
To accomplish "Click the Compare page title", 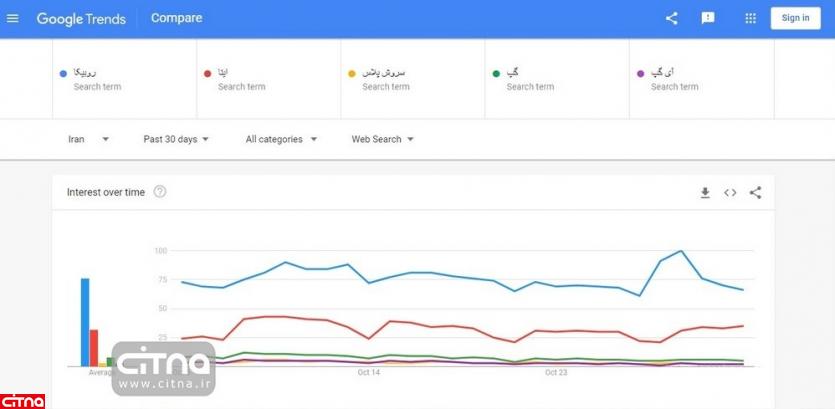I will pyautogui.click(x=176, y=18).
